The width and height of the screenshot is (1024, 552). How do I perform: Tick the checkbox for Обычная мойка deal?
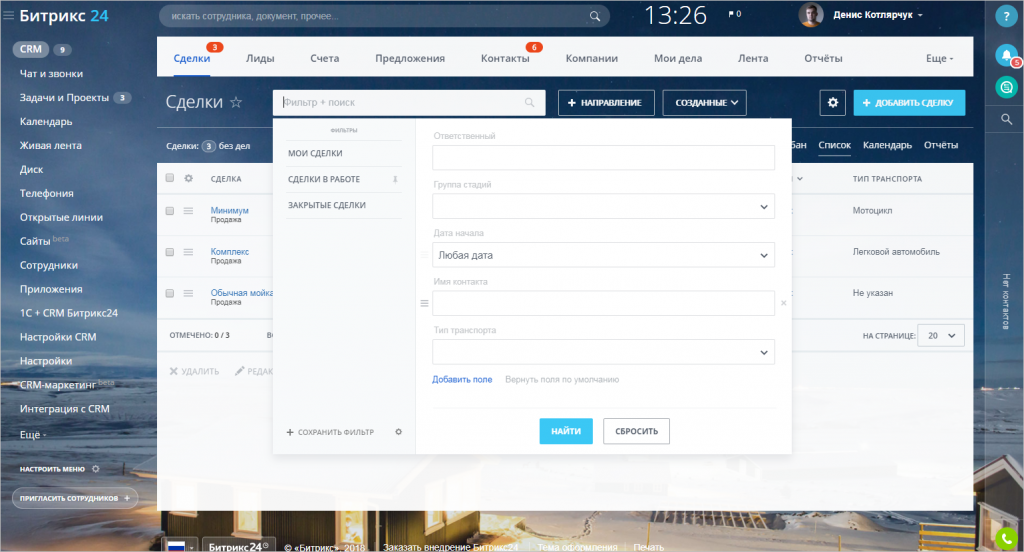click(x=170, y=293)
